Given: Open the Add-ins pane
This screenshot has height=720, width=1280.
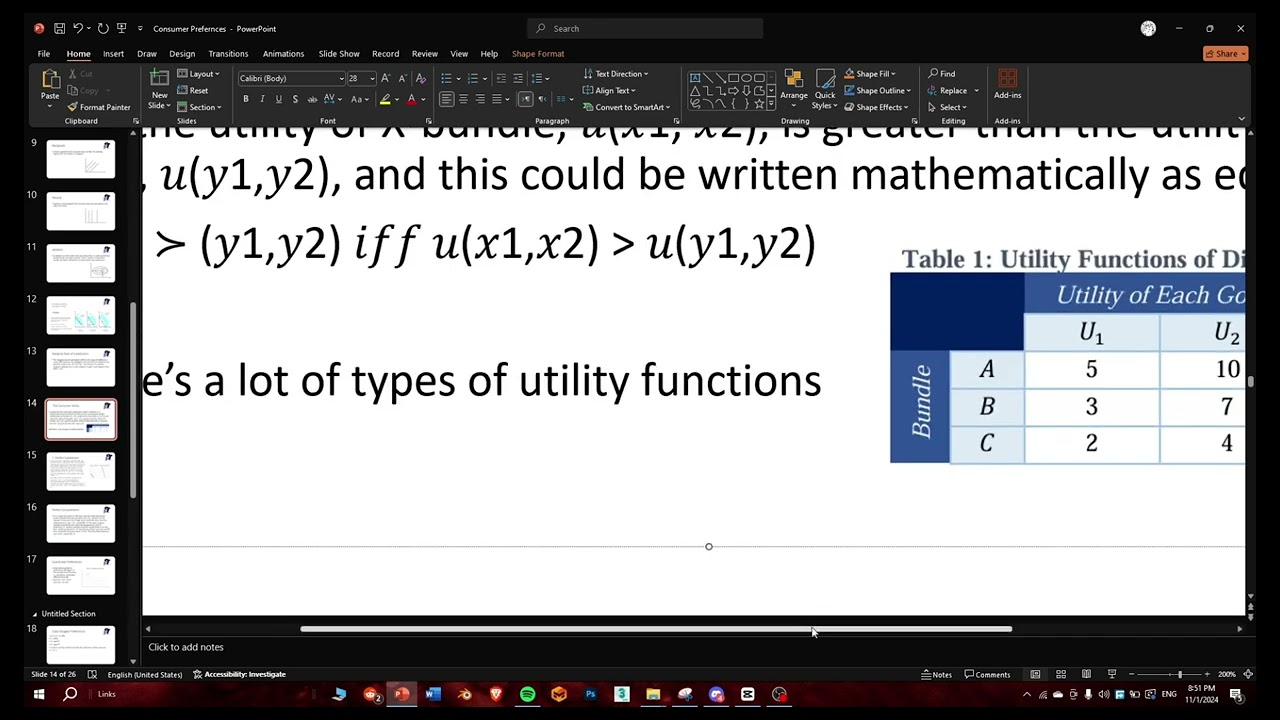Looking at the screenshot, I should pos(1007,85).
